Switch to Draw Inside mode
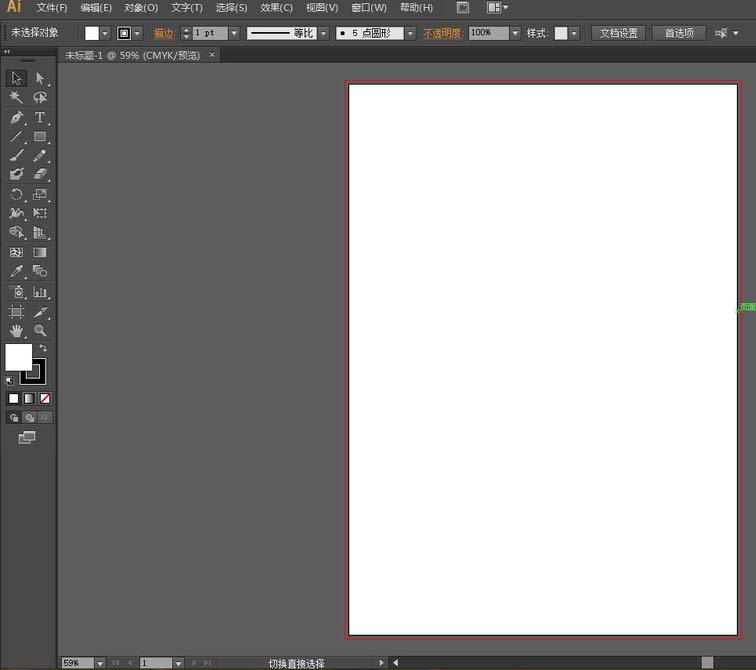 click(45, 417)
